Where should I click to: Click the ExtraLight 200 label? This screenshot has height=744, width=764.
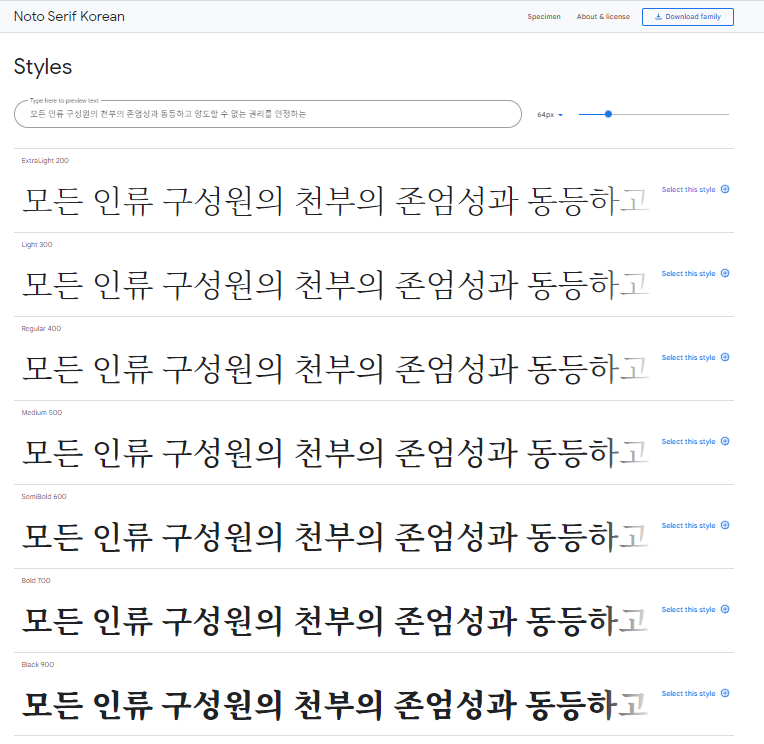[45, 160]
